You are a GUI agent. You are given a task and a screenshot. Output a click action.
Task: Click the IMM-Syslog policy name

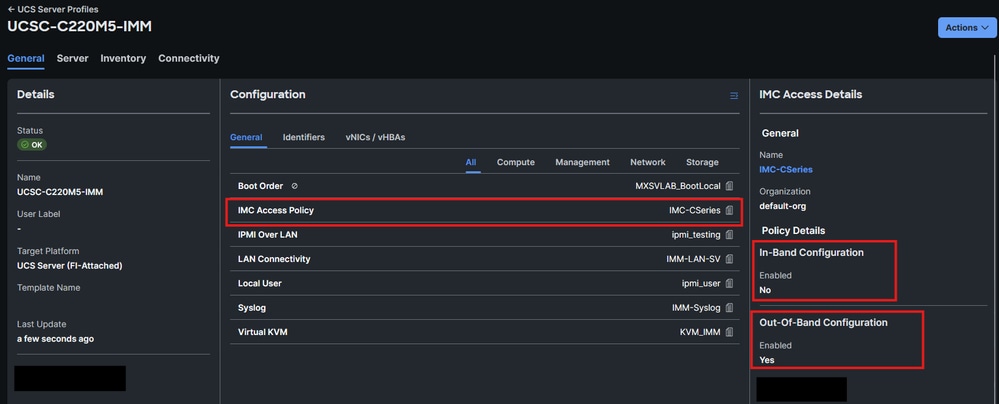(696, 308)
